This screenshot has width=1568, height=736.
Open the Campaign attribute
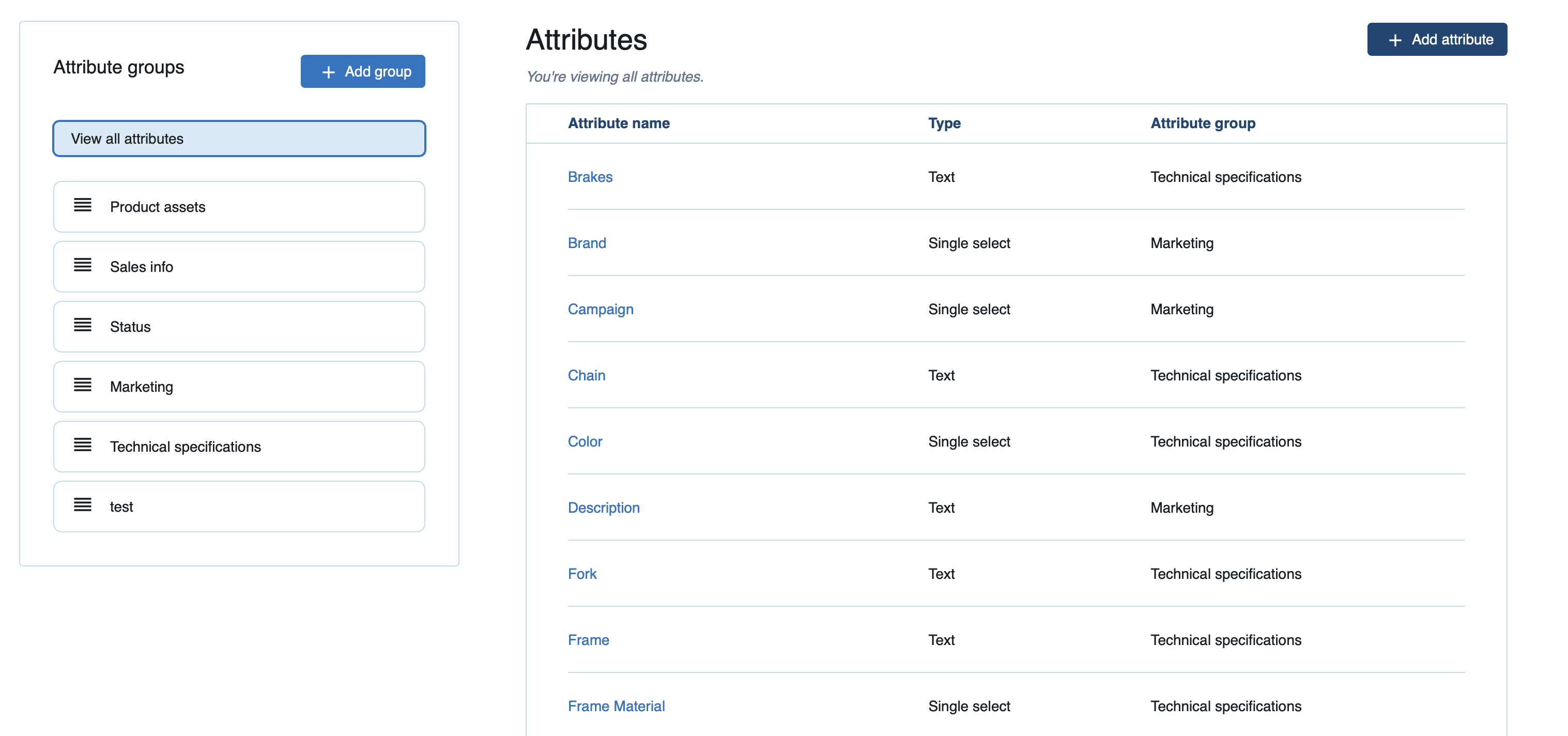click(600, 309)
